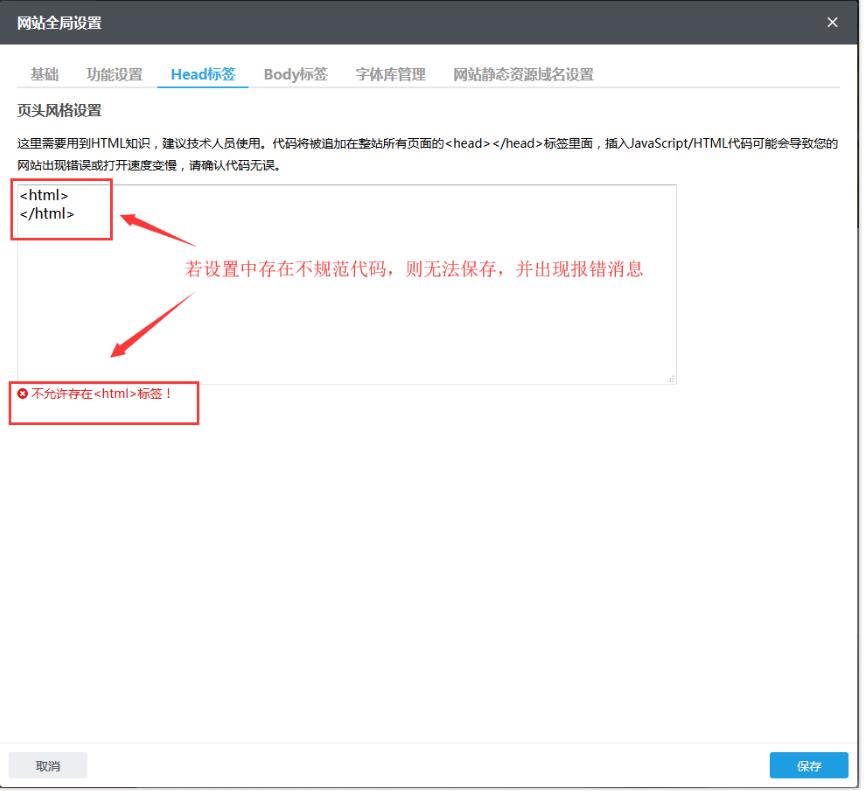Close the 网站全局设置 dialog
The width and height of the screenshot is (864, 791).
click(x=832, y=23)
